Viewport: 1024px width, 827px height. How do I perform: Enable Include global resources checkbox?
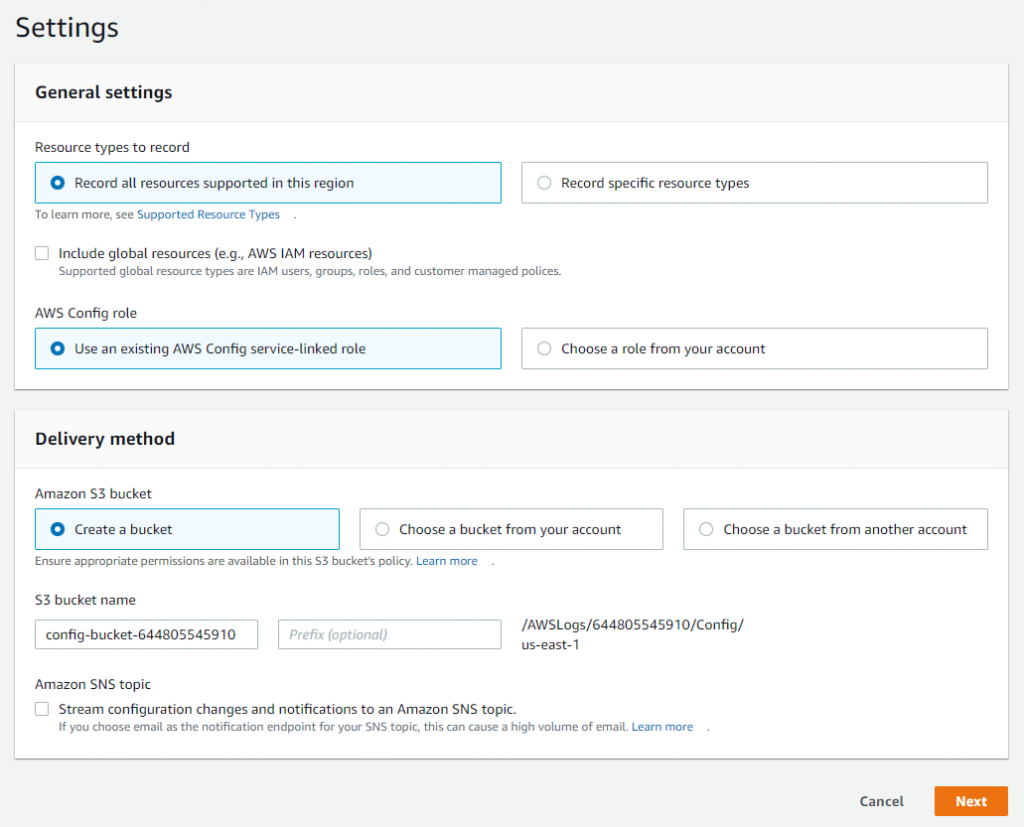coord(42,254)
